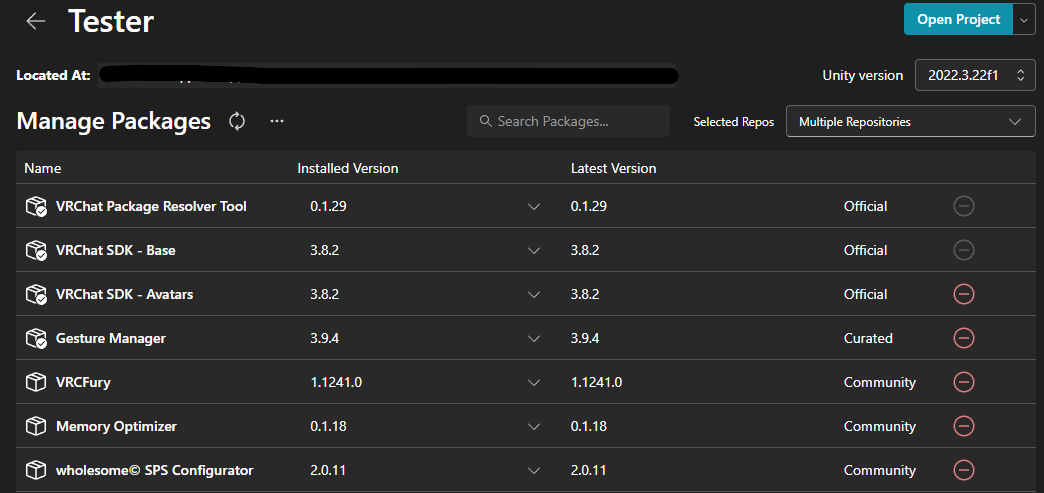Viewport: 1044px width, 493px height.
Task: Open VRChat SDK - Base version dropdown
Action: point(534,250)
